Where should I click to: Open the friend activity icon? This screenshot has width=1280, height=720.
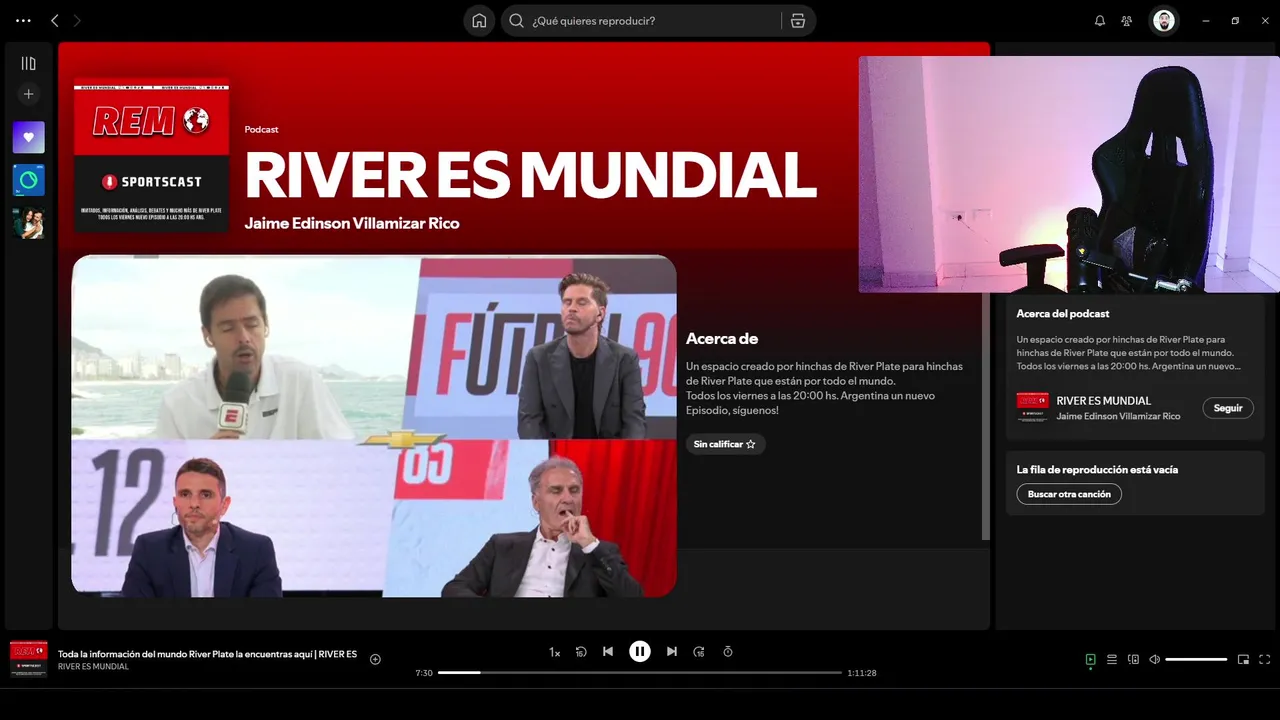click(x=1127, y=21)
